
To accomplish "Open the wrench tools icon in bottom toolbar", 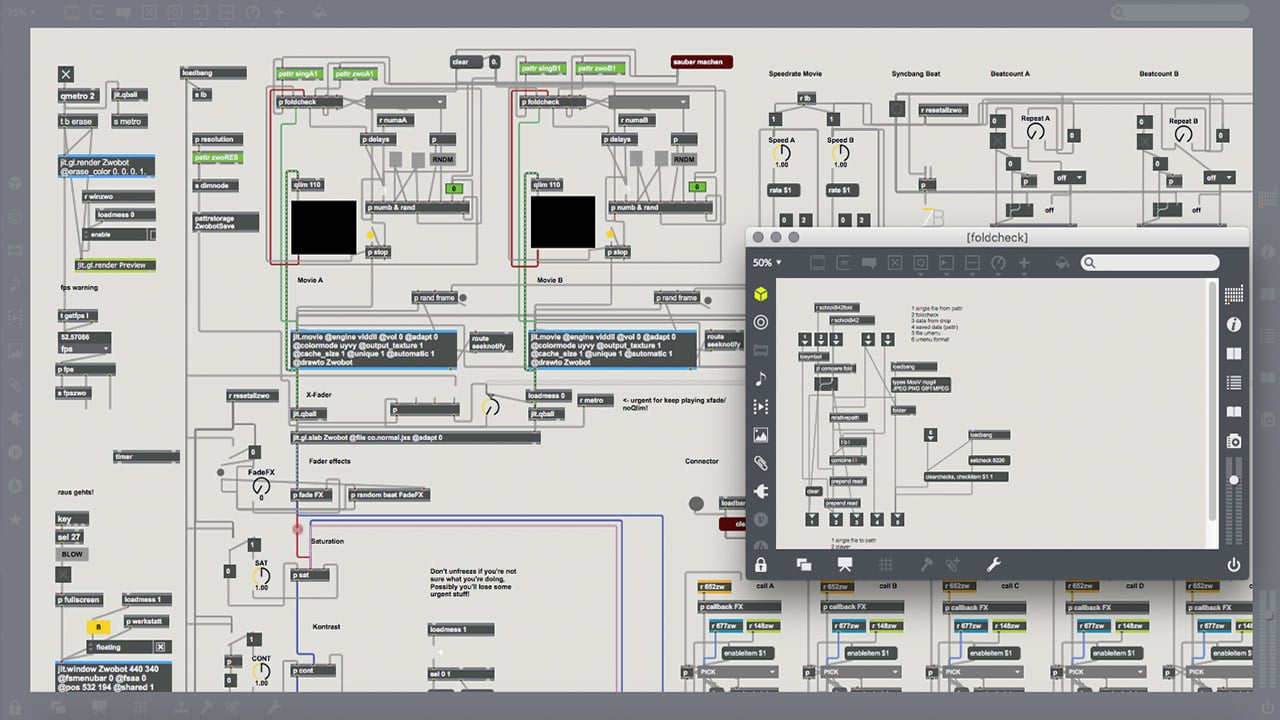I will point(994,565).
